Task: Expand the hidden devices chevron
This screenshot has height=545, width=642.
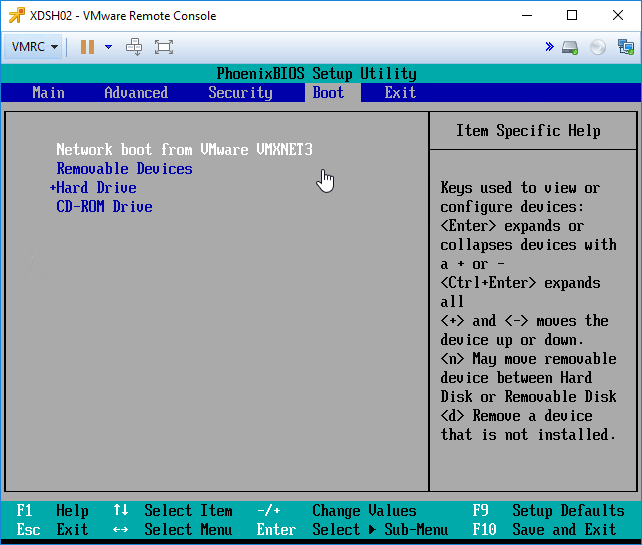Action: click(550, 47)
